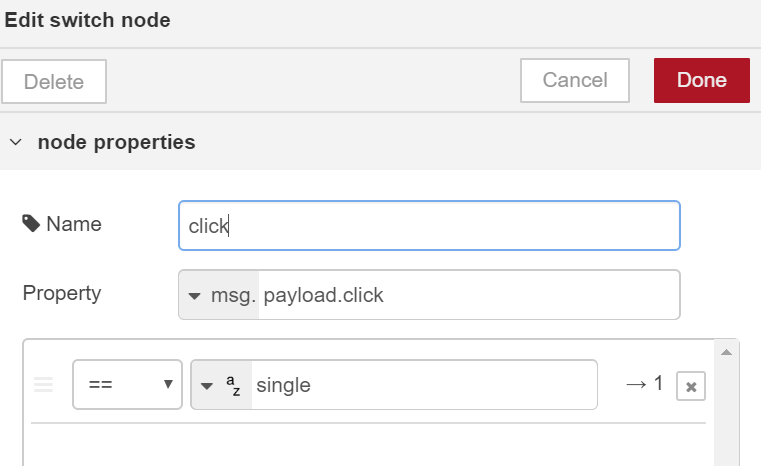
Task: Click the Delete button
Action: (54, 82)
